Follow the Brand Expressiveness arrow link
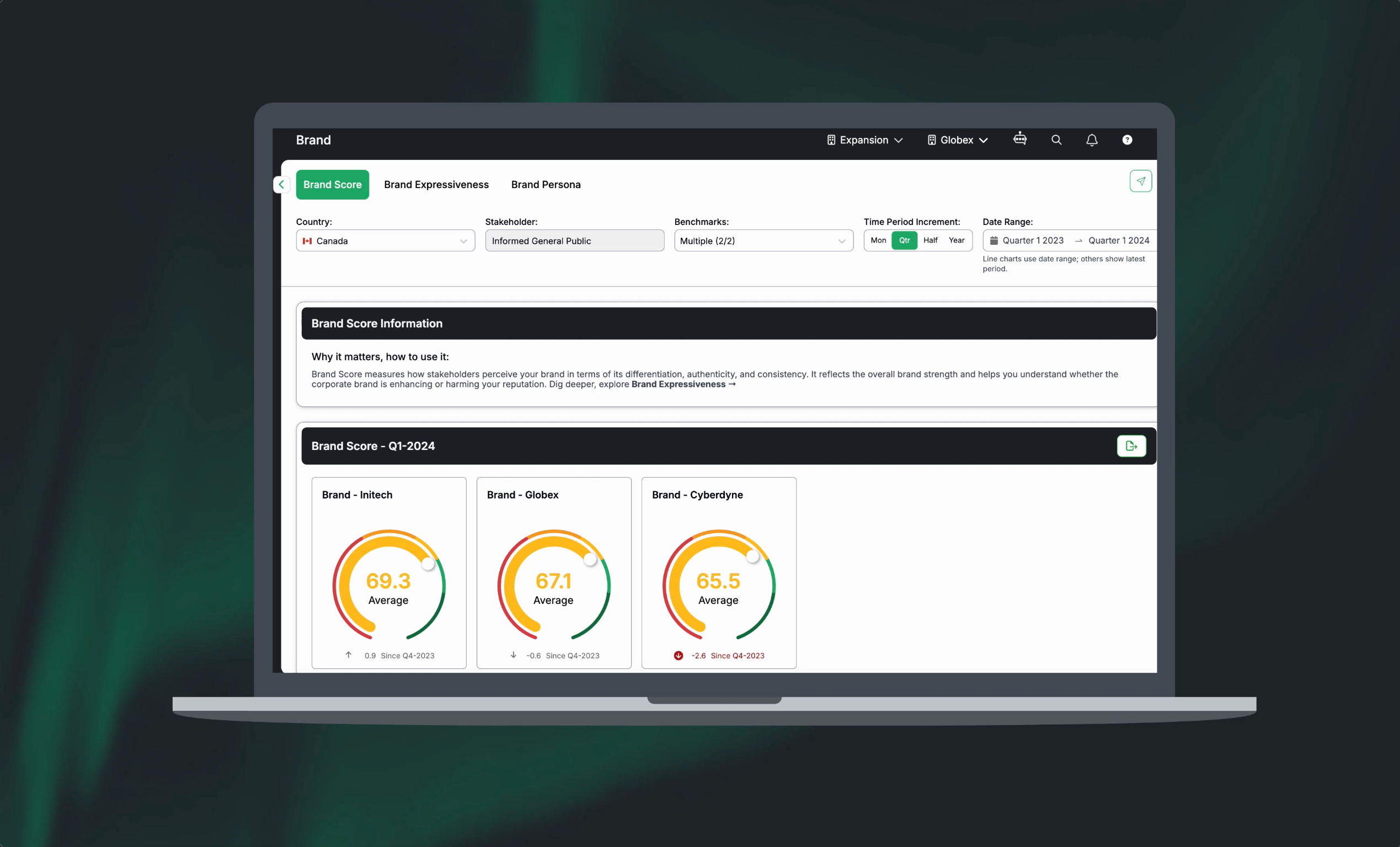The image size is (1400, 847). (683, 384)
